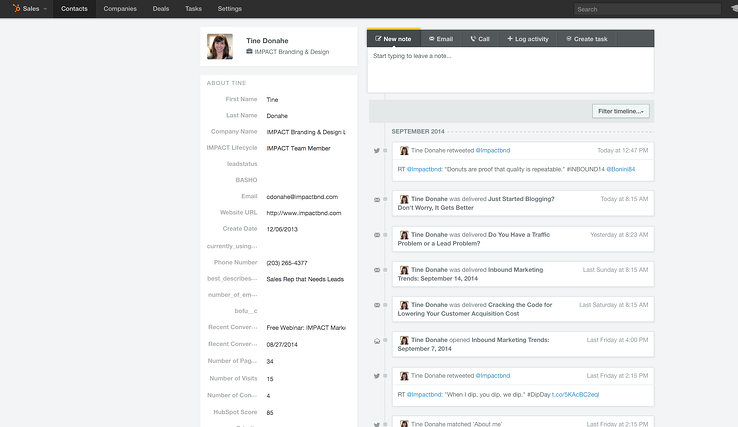Open IMPACT Branding & Design company link

click(292, 52)
